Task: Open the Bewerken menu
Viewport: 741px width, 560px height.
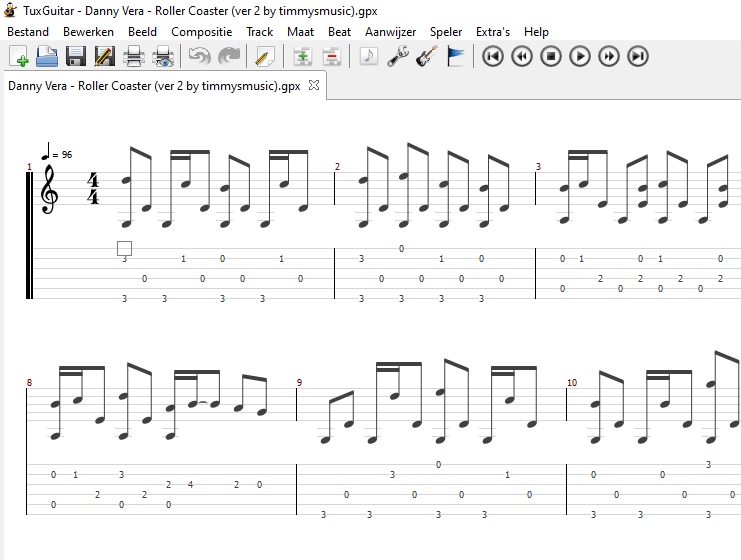Action: pyautogui.click(x=88, y=32)
